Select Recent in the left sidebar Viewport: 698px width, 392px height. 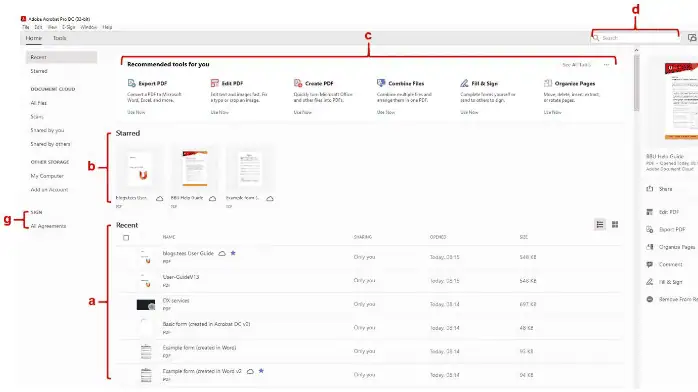click(x=61, y=57)
